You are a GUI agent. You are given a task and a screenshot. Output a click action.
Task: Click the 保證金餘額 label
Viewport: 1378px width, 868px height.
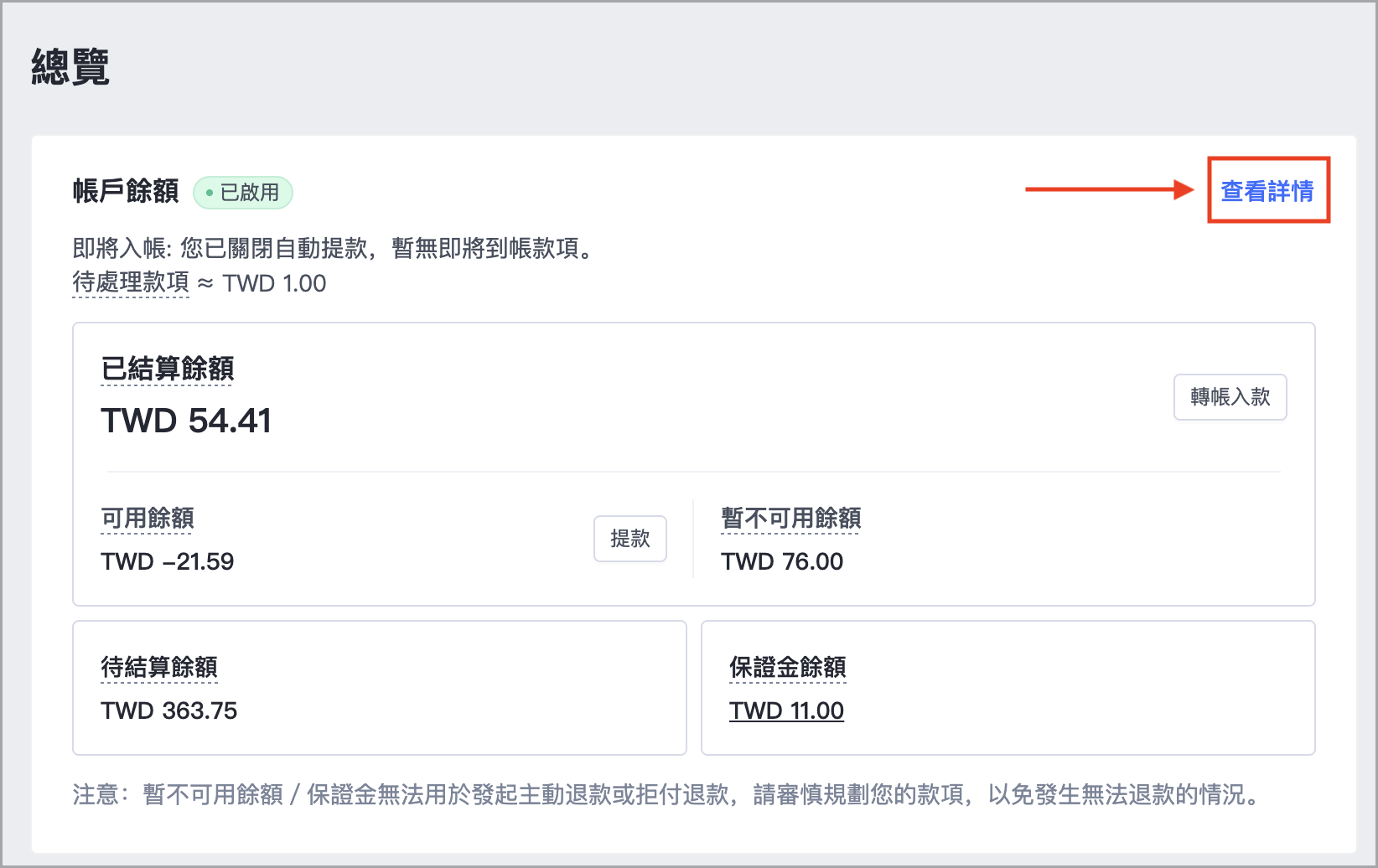tap(788, 667)
